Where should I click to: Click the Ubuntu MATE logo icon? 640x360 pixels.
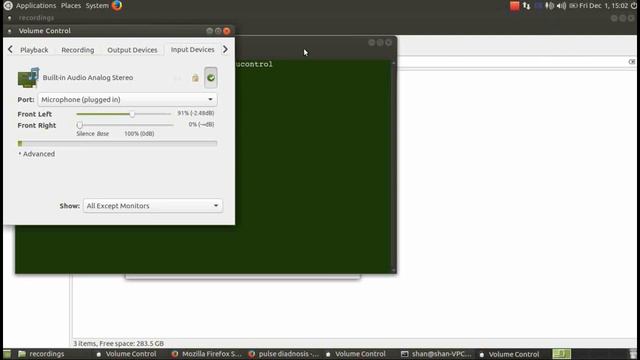pyautogui.click(x=8, y=5)
